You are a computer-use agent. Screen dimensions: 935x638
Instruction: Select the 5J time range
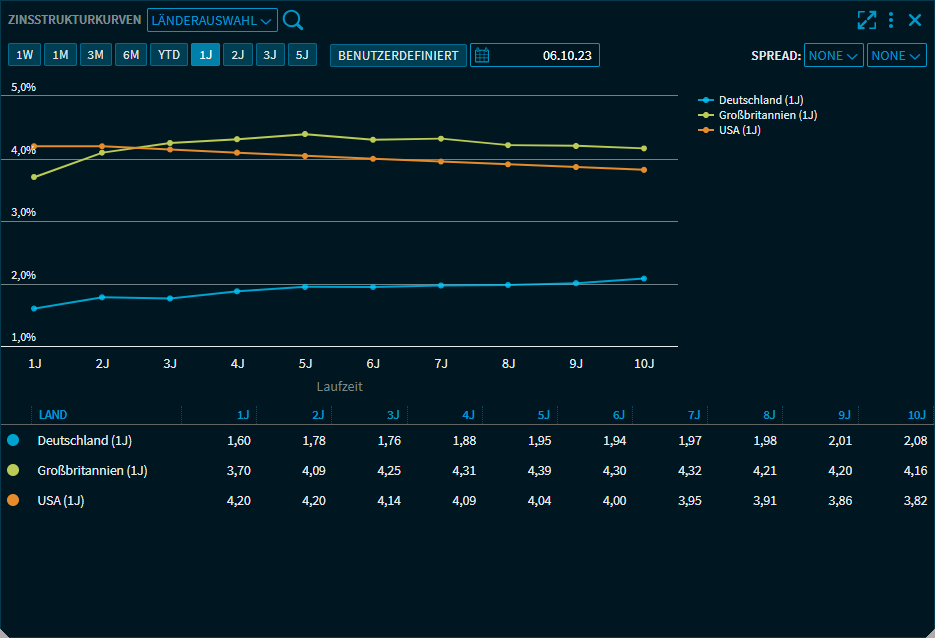[x=302, y=55]
